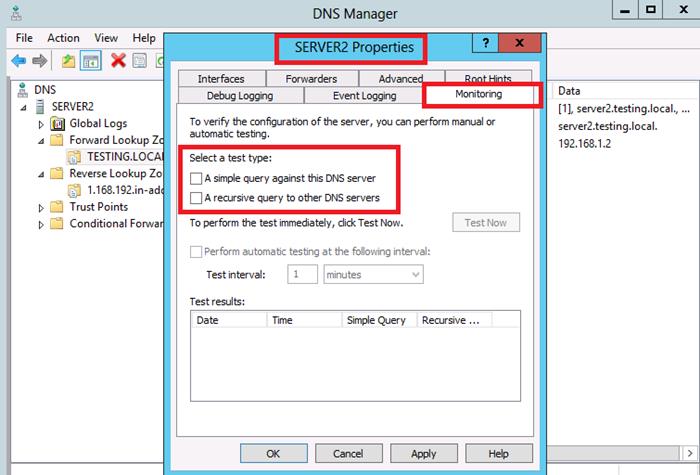This screenshot has width=700, height=475.
Task: Select the 192.168.1.2 data entry
Action: (584, 144)
